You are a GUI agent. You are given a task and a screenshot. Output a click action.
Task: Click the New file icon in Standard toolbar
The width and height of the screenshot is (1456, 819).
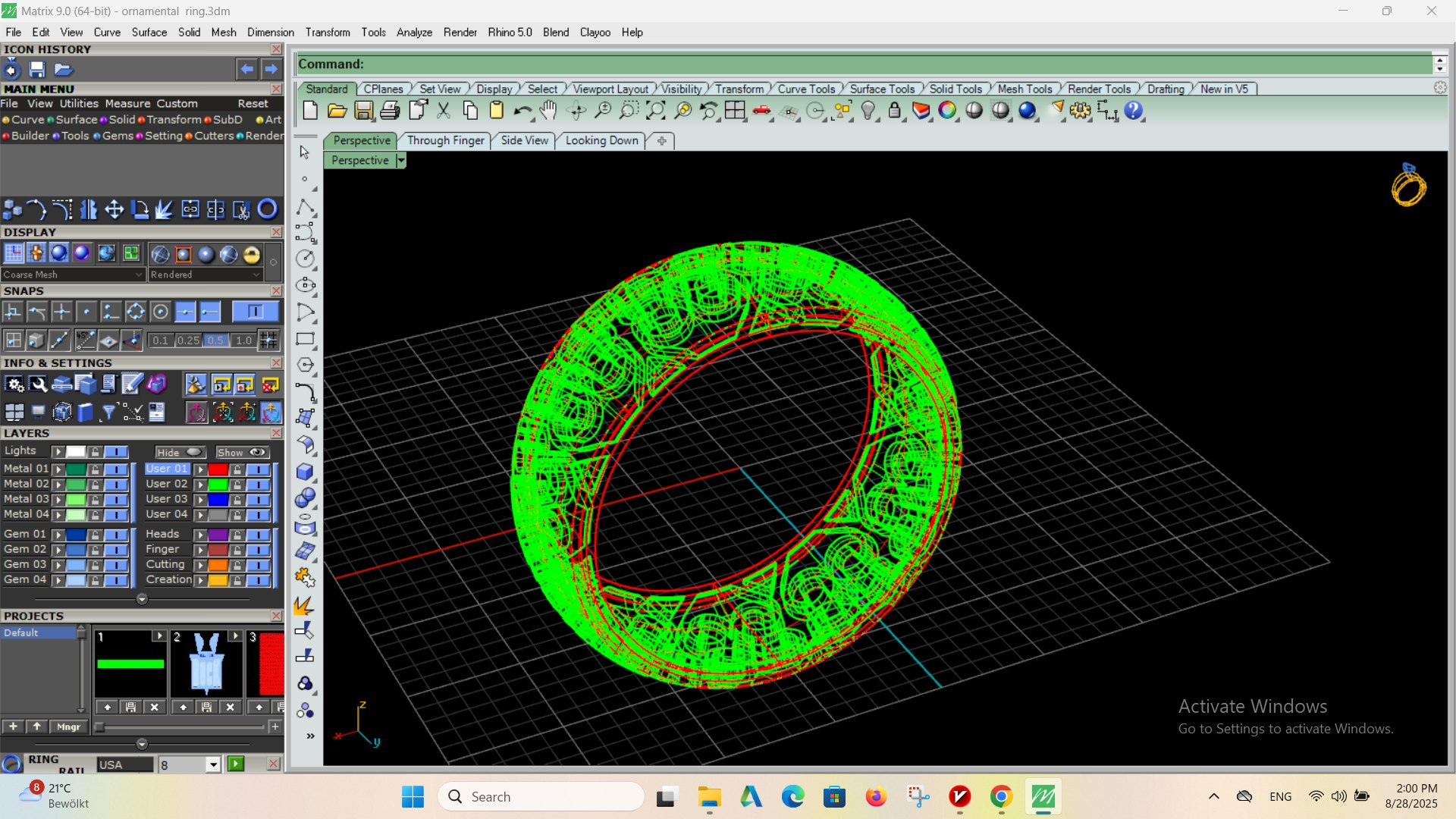click(310, 111)
